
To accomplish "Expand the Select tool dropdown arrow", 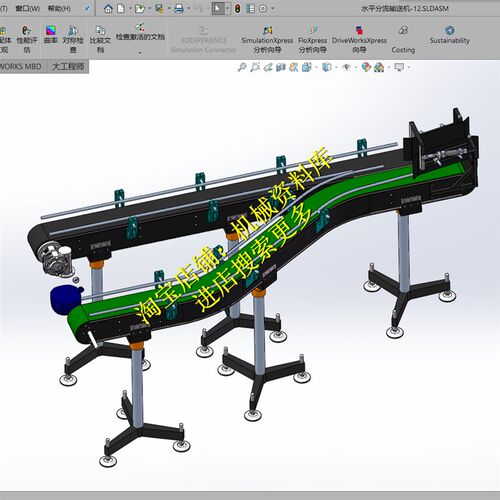I will [227, 9].
